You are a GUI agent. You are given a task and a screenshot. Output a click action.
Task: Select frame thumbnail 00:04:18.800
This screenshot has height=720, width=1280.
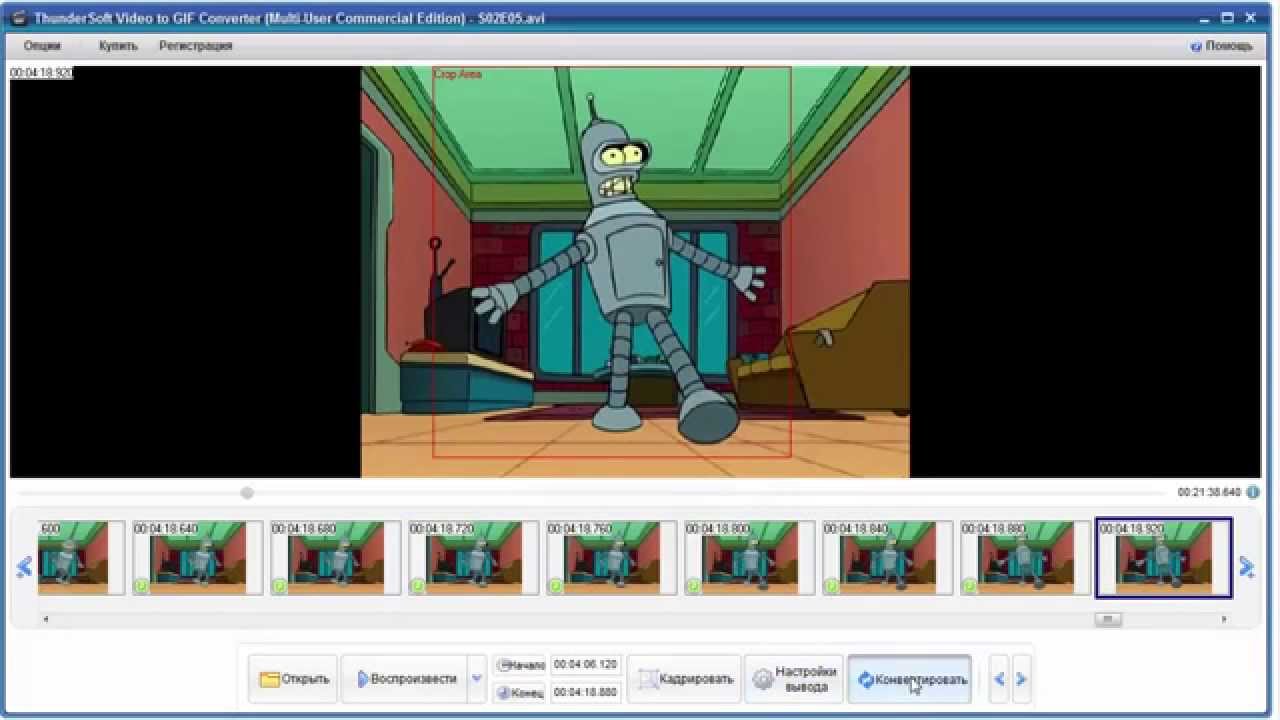(x=749, y=558)
